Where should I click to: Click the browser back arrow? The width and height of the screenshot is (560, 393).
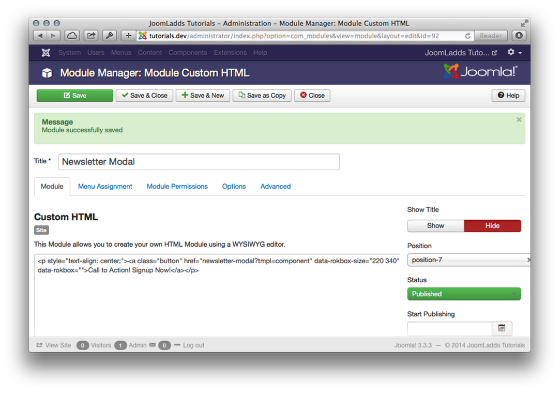click(x=40, y=36)
